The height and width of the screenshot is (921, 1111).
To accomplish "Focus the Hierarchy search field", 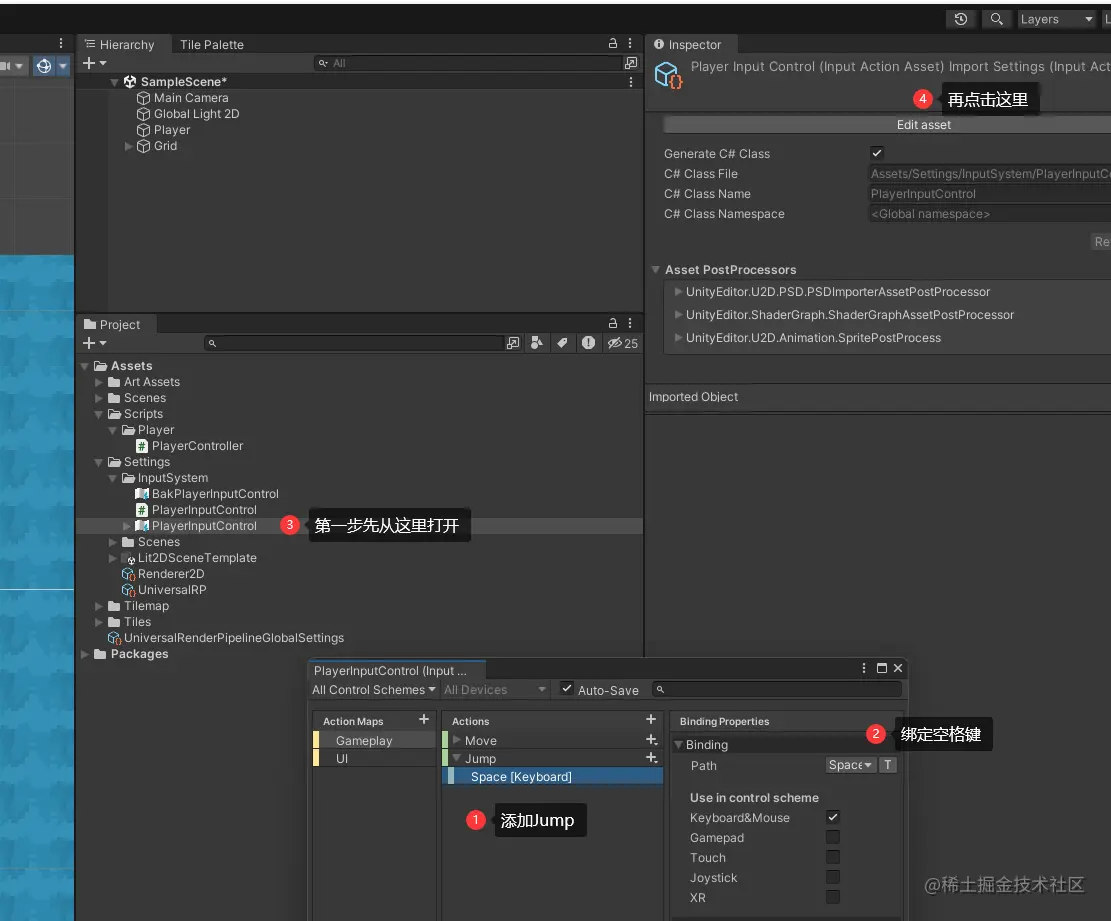I will click(467, 63).
